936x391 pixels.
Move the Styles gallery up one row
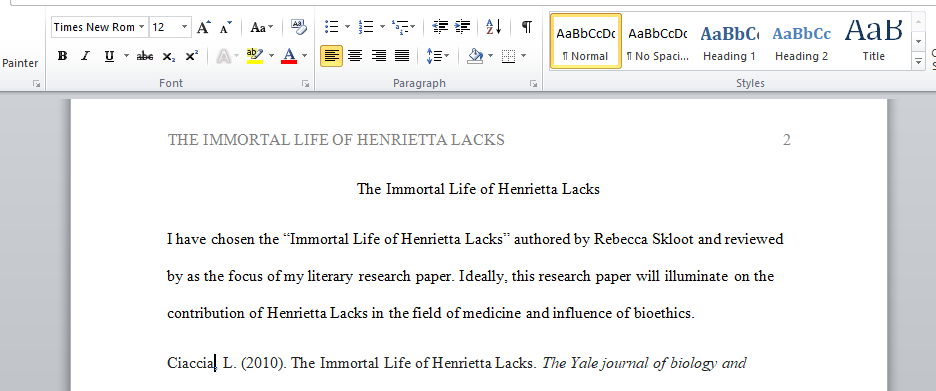[x=918, y=22]
